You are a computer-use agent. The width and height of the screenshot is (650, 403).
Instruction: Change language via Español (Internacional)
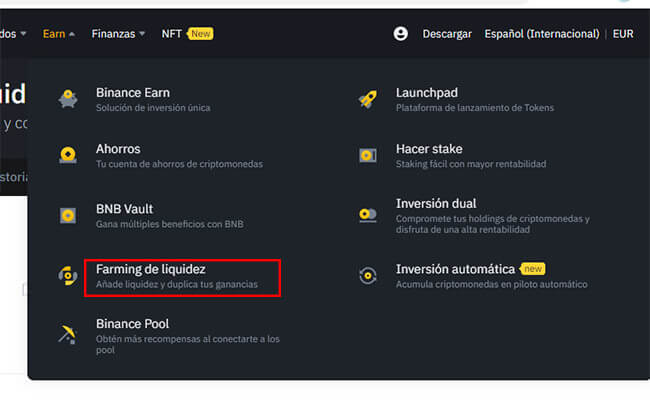pyautogui.click(x=542, y=34)
